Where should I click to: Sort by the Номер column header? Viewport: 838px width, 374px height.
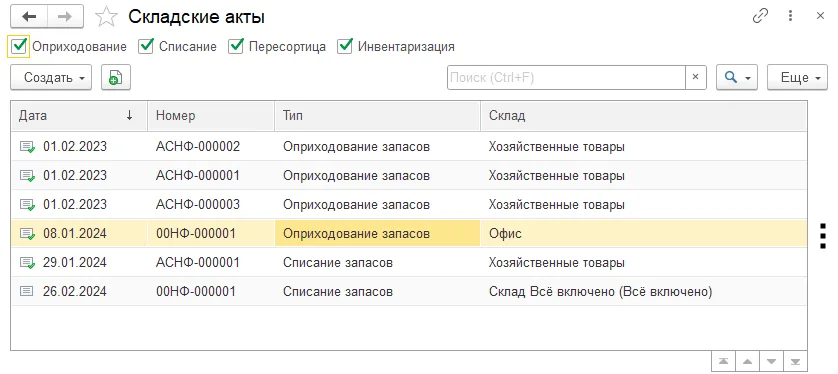pos(211,115)
